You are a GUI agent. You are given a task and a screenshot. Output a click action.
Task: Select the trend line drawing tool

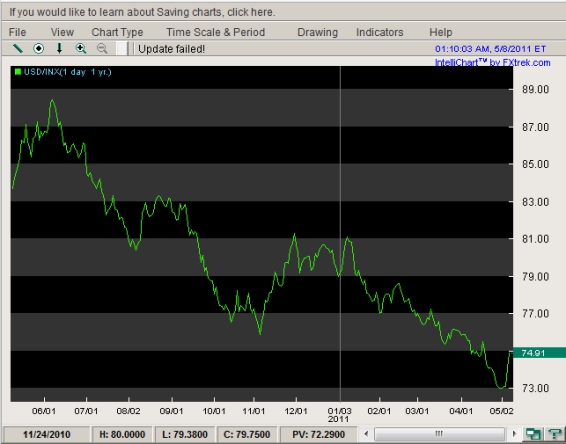click(x=18, y=48)
